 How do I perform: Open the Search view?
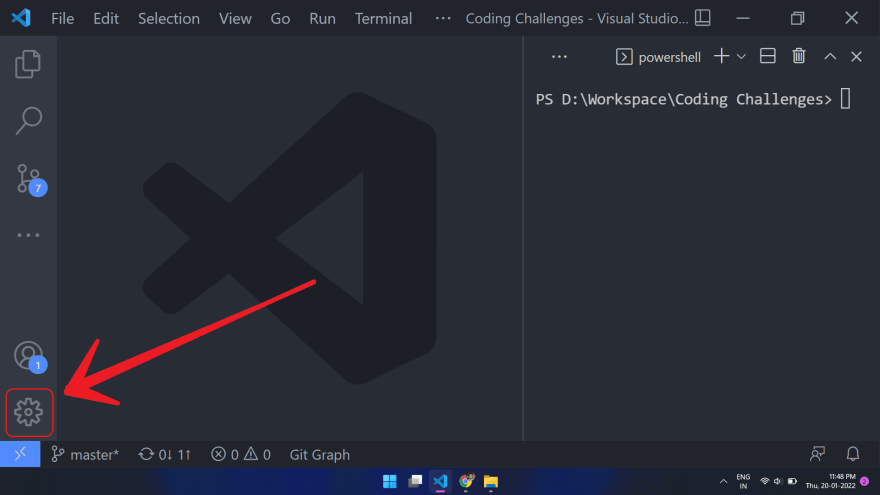coord(28,120)
